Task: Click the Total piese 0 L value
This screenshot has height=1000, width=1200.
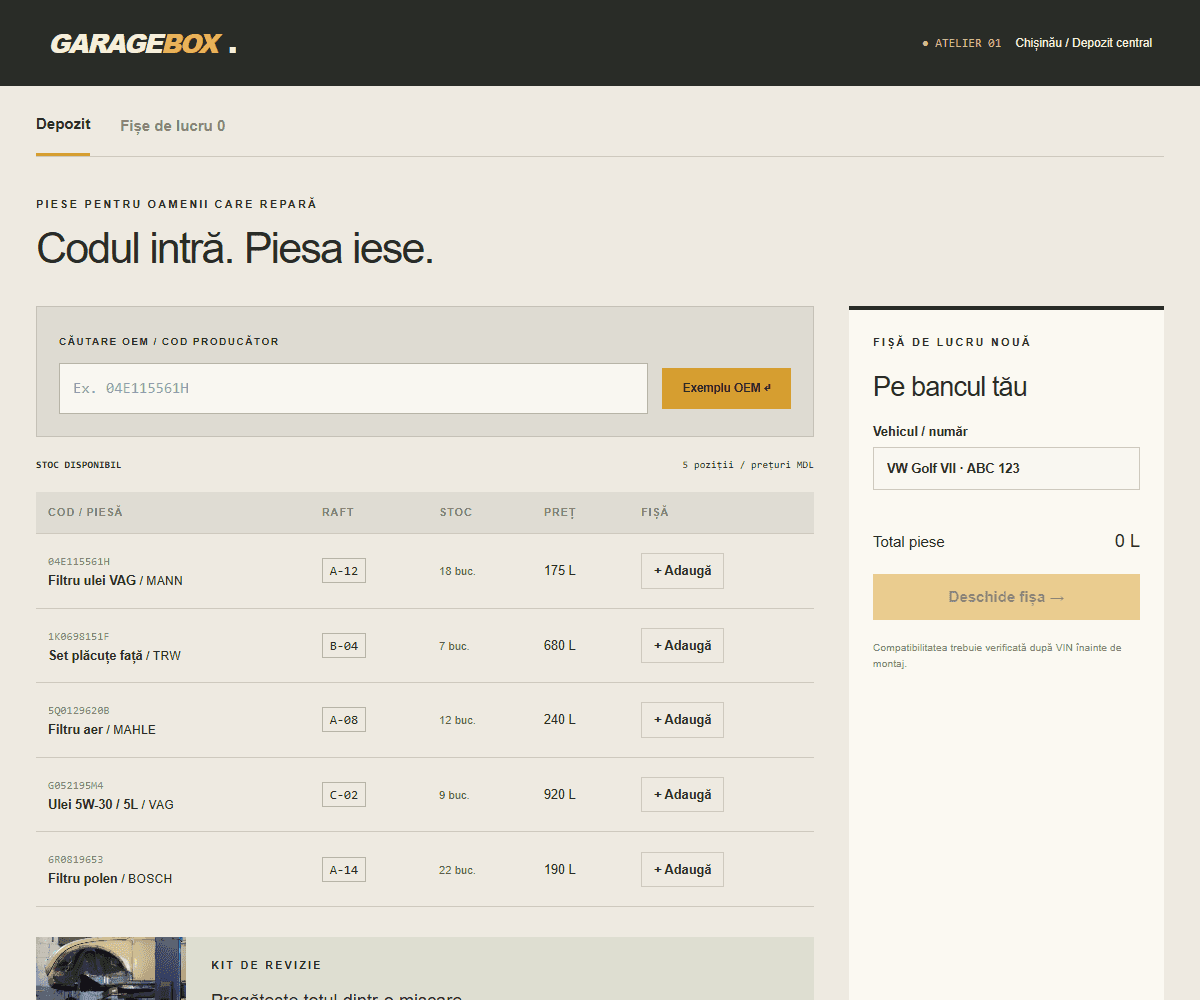Action: pos(1127,541)
